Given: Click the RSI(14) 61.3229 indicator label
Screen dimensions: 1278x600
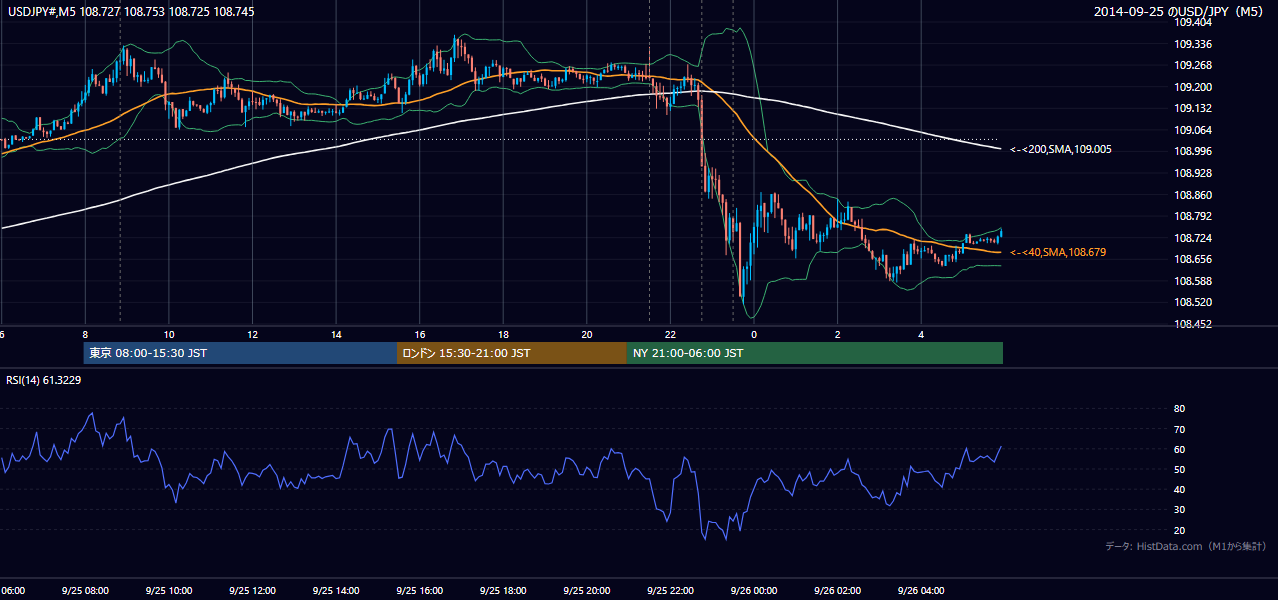Looking at the screenshot, I should click(44, 379).
